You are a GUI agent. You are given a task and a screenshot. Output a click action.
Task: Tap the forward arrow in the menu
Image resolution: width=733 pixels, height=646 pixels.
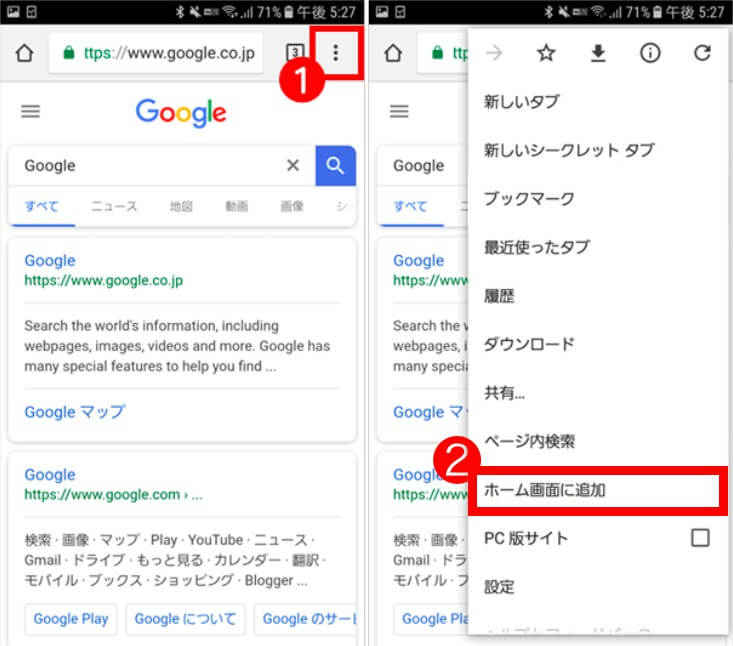(x=494, y=54)
